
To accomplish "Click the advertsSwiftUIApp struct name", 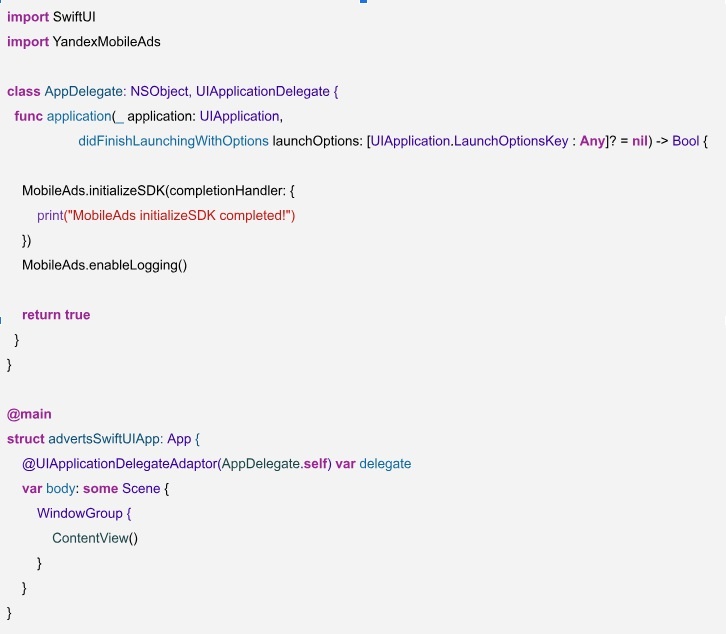I will tap(106, 439).
